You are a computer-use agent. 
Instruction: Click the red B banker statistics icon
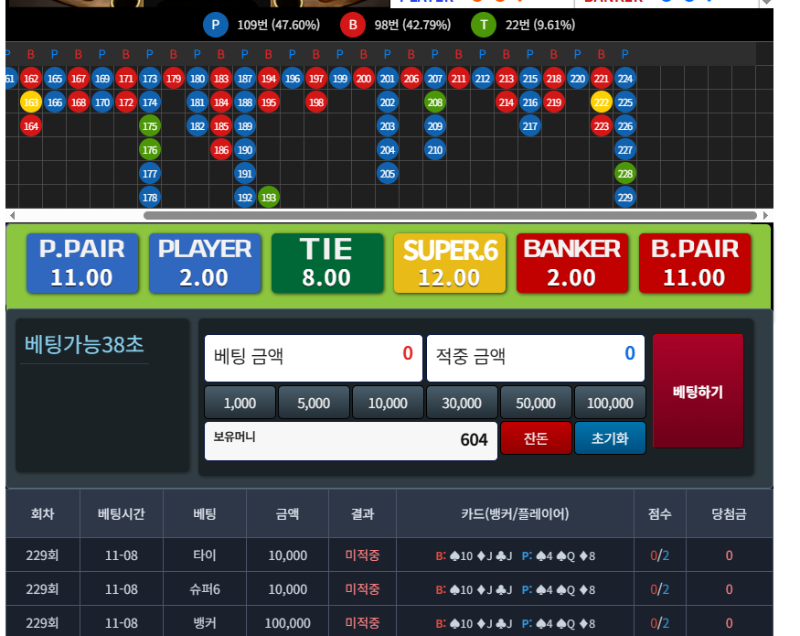352,25
